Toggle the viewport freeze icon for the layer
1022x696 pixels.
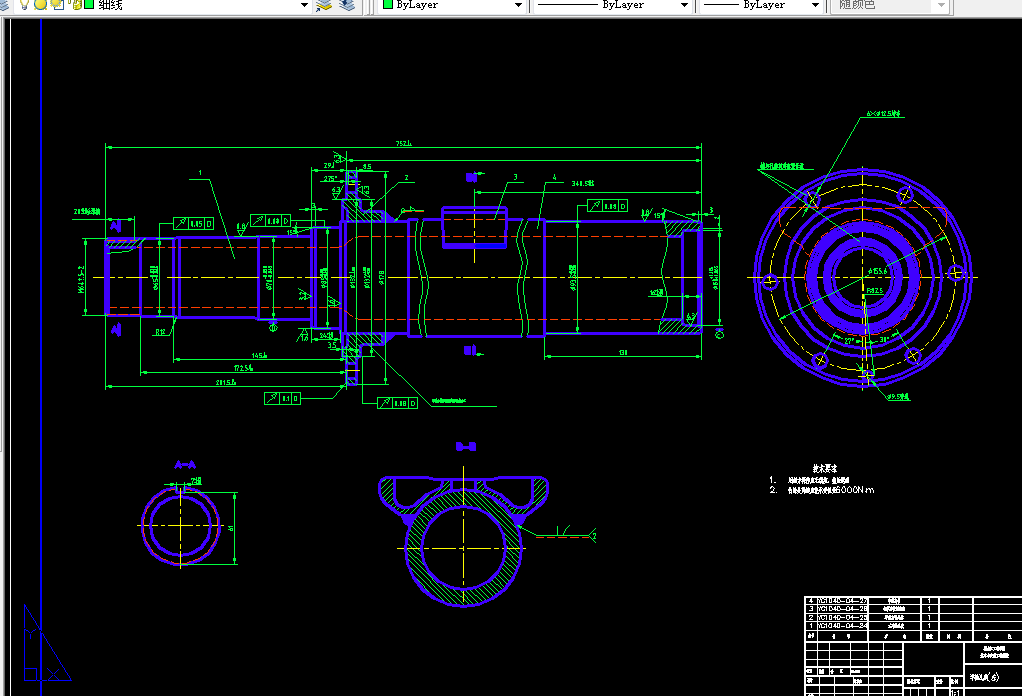coord(57,5)
